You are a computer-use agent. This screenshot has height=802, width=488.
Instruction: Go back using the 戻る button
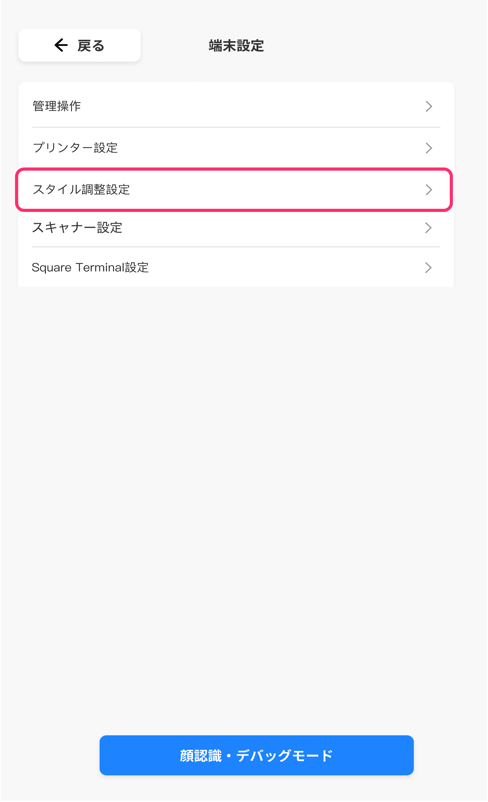pyautogui.click(x=79, y=46)
